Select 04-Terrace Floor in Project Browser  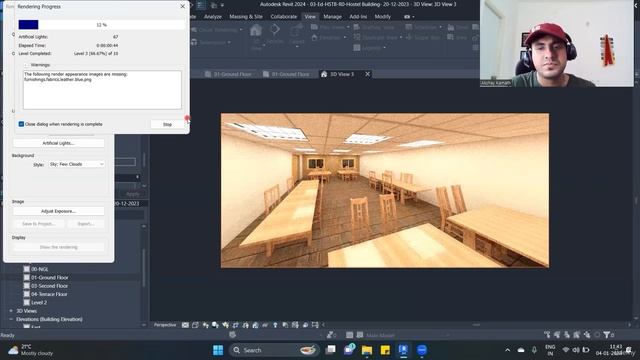tap(49, 294)
